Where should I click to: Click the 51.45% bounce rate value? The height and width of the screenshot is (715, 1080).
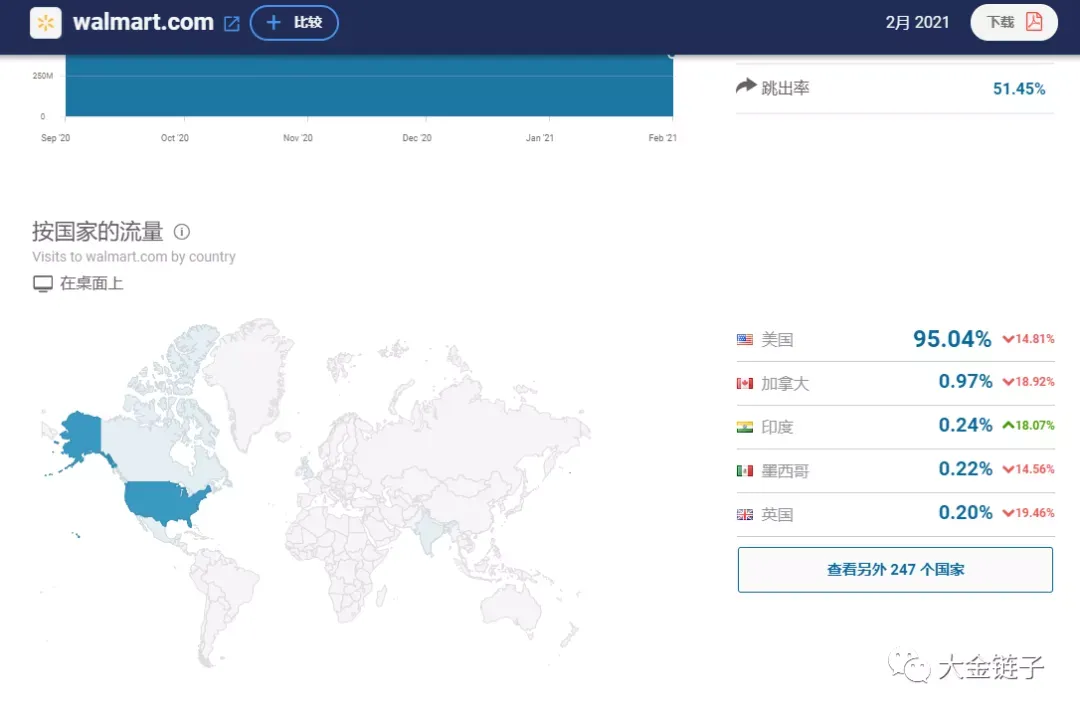click(x=1019, y=89)
